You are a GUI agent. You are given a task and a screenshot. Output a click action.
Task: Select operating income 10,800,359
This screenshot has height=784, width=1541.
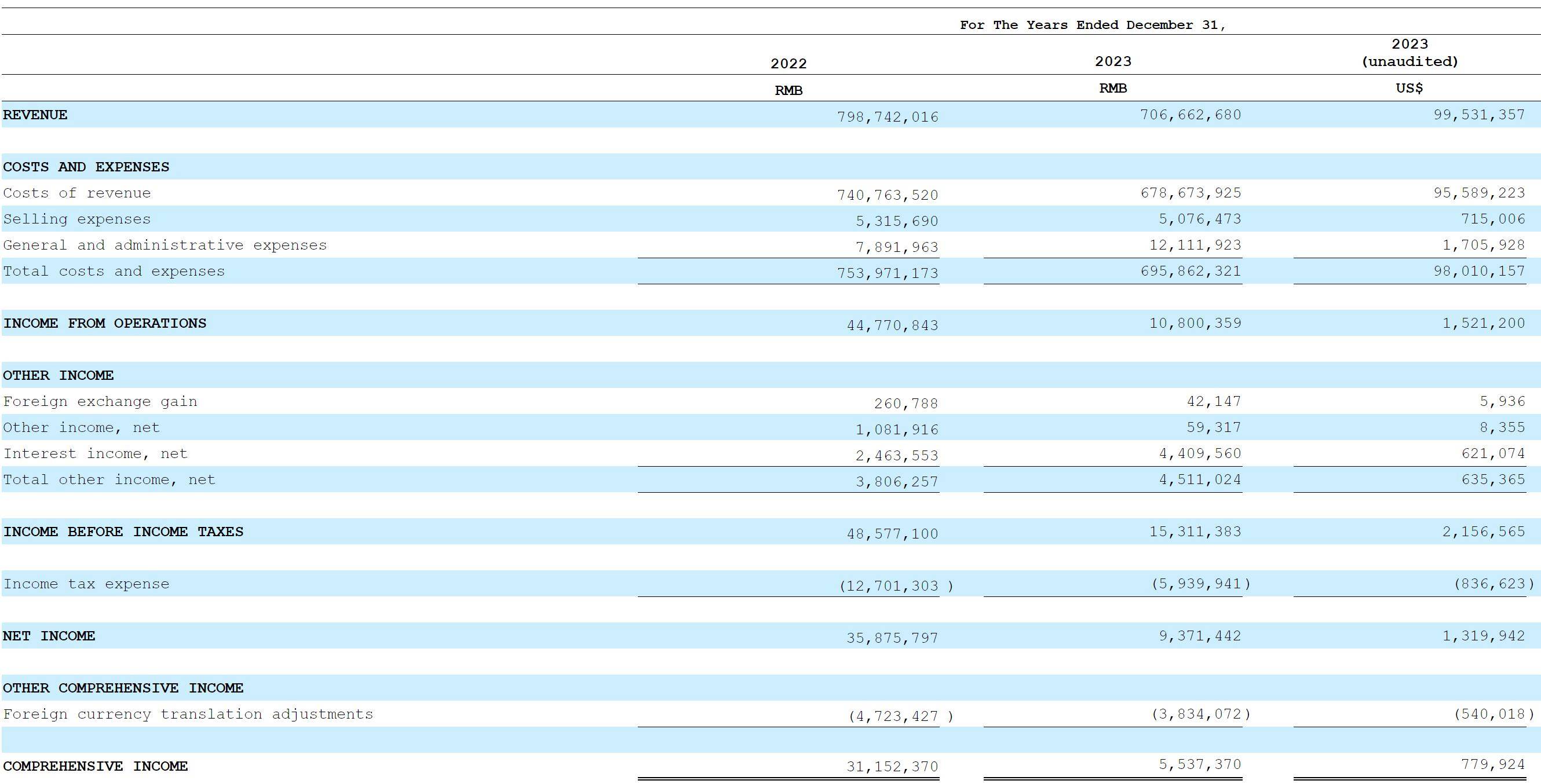point(1195,324)
